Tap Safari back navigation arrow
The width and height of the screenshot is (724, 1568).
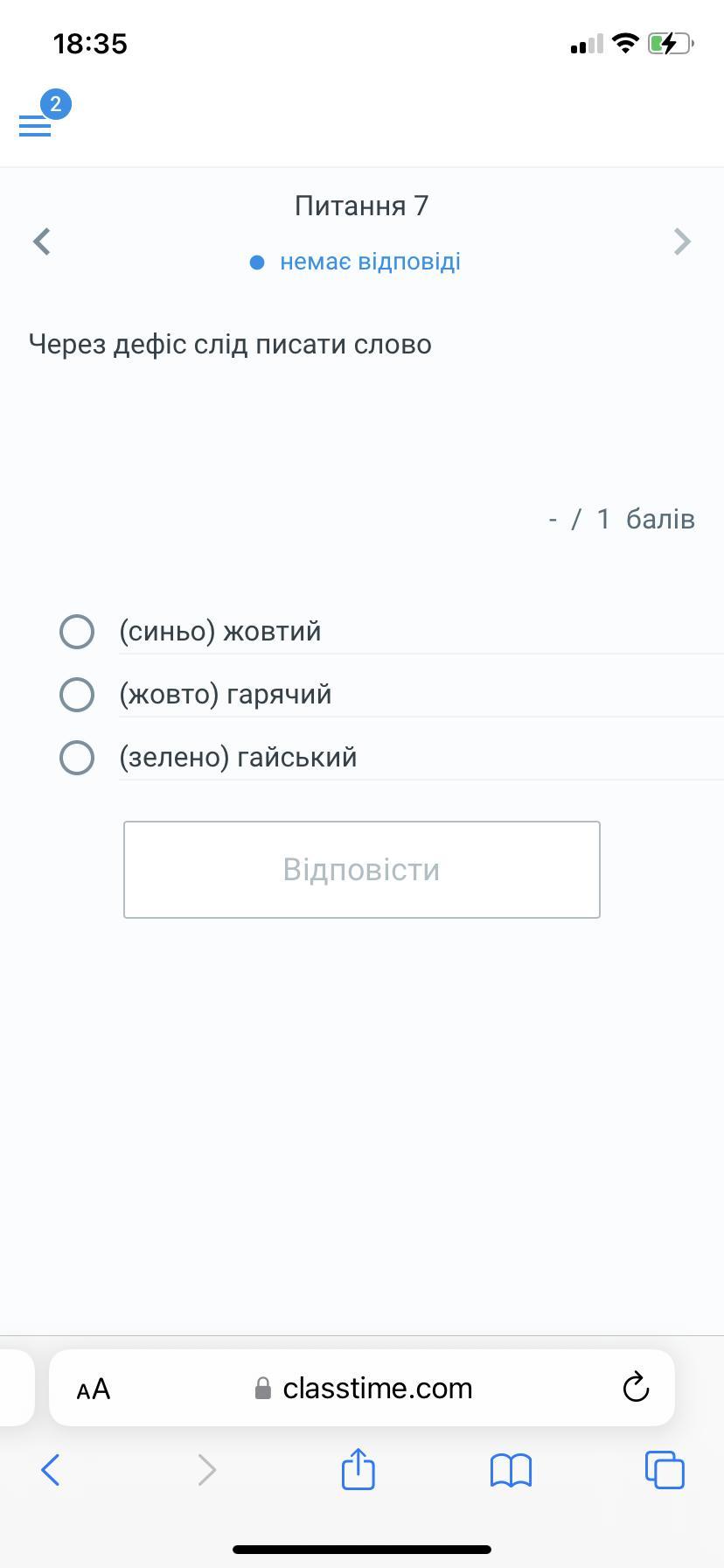(x=51, y=1470)
